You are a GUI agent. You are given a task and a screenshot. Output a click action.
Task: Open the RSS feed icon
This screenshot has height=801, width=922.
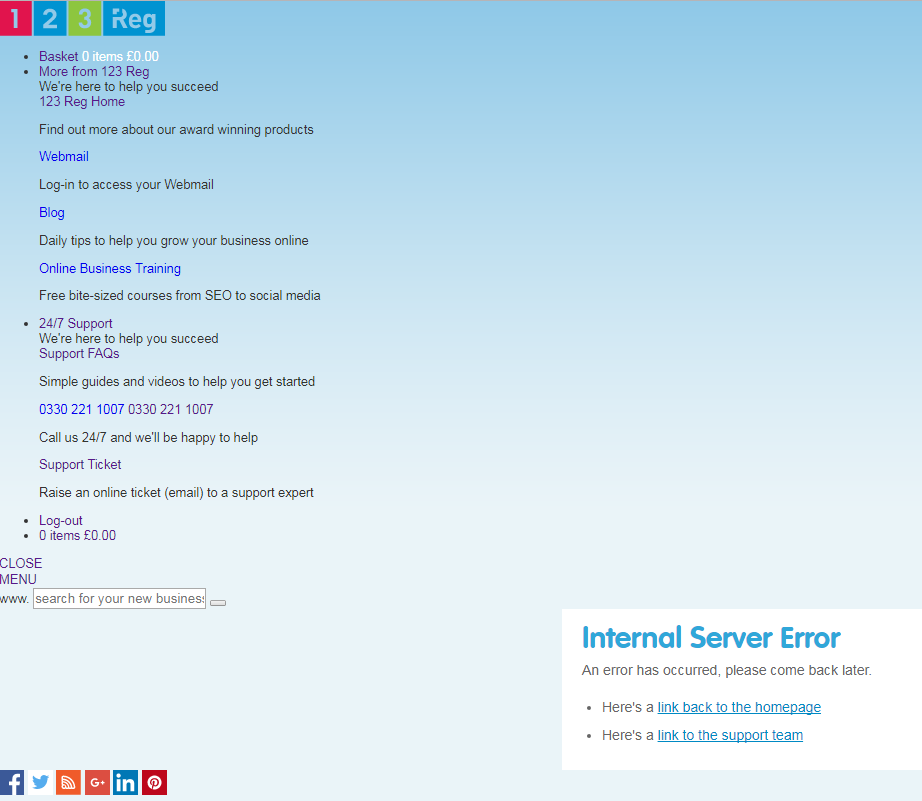pyautogui.click(x=68, y=783)
